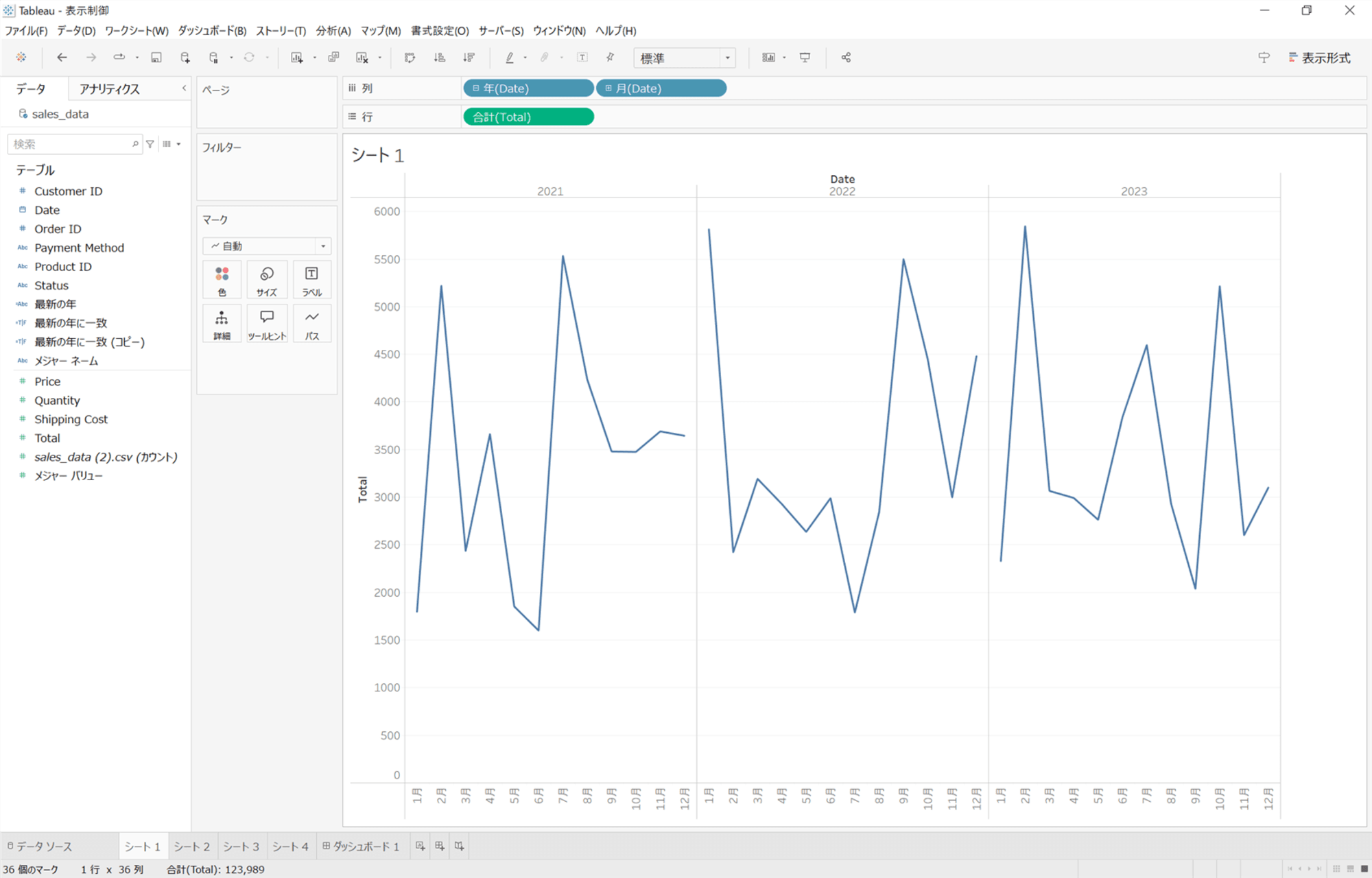
Task: Click the 2022 year header
Action: pyautogui.click(x=842, y=191)
